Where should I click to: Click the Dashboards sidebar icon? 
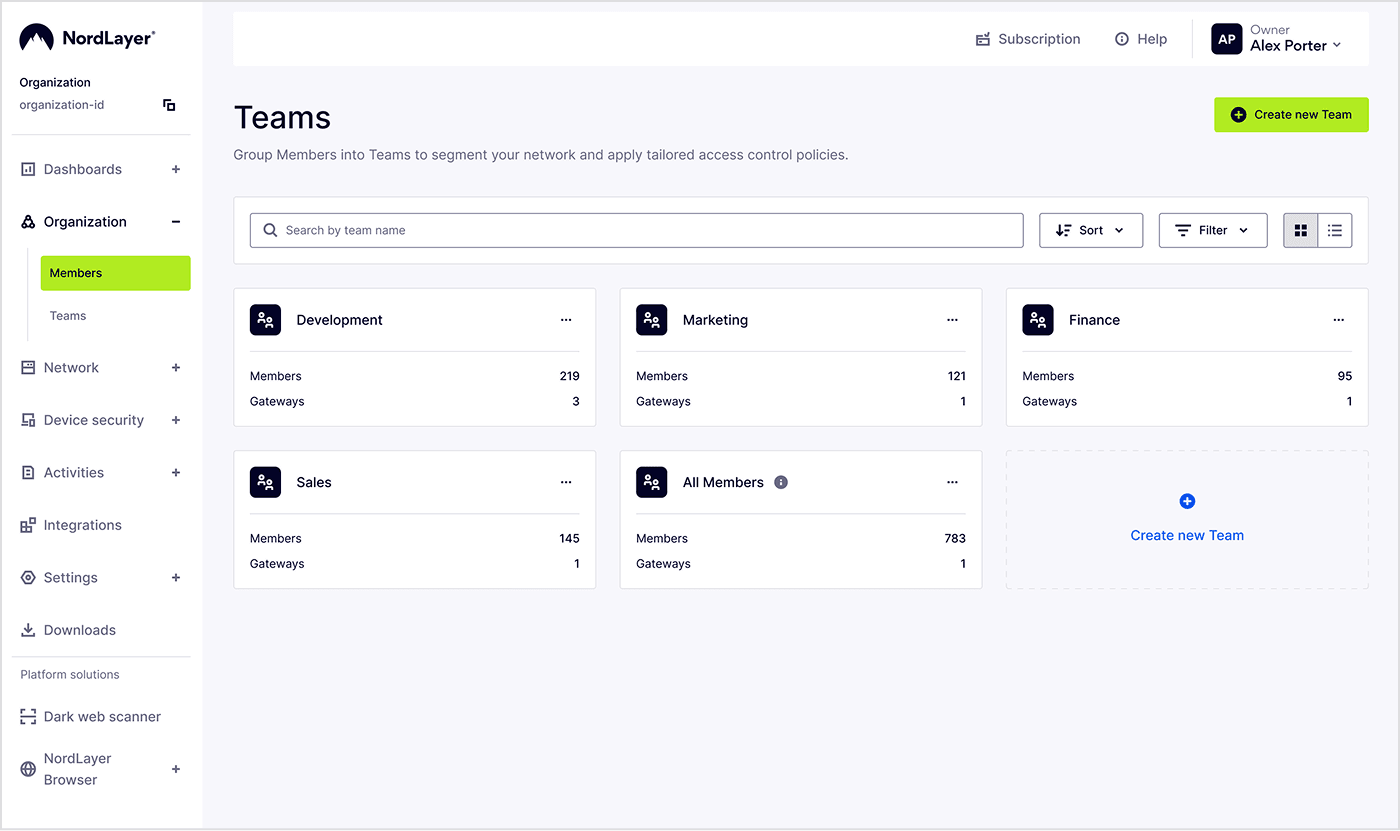click(28, 169)
